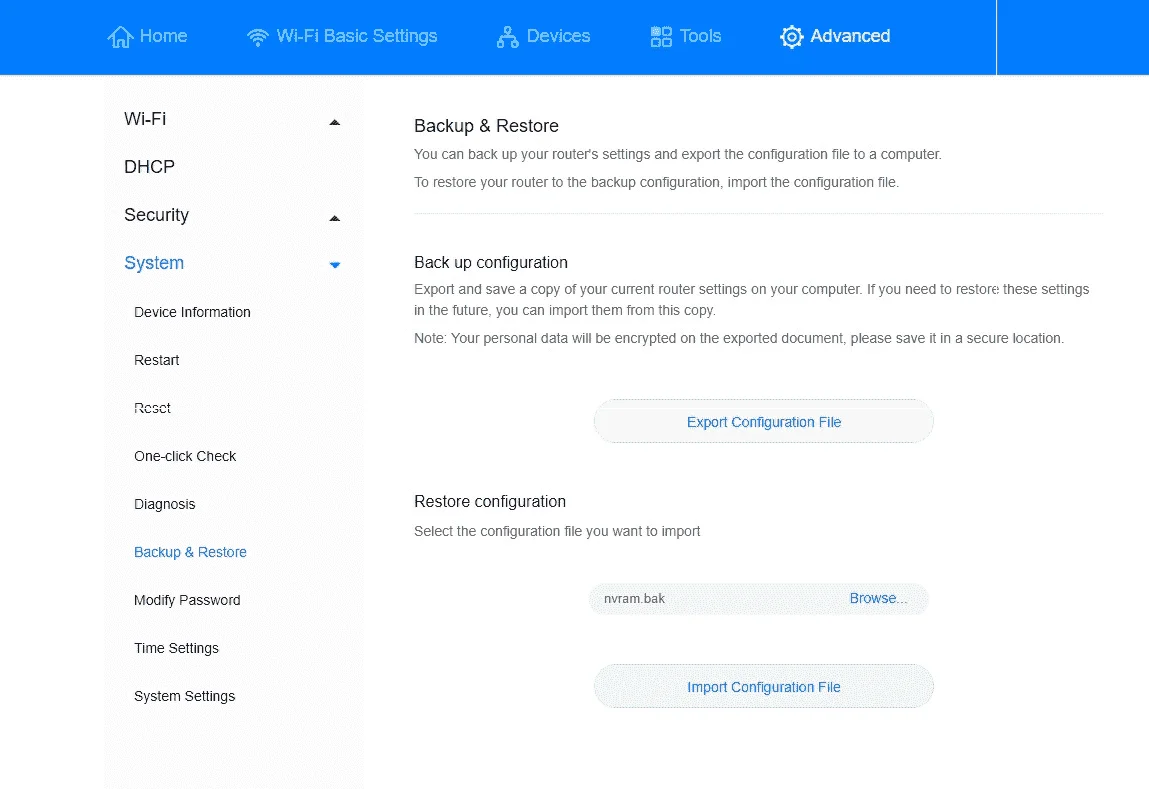Click Browse... to choose a file

click(878, 599)
